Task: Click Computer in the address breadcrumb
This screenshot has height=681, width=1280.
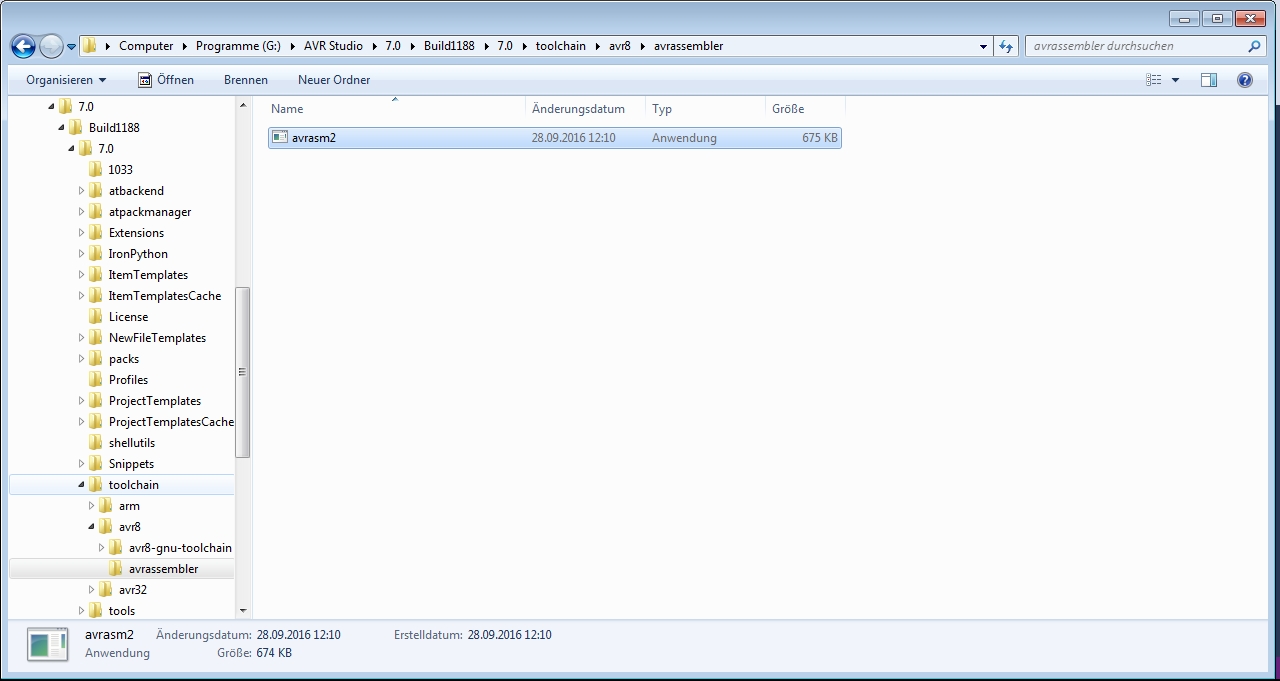Action: [x=146, y=46]
